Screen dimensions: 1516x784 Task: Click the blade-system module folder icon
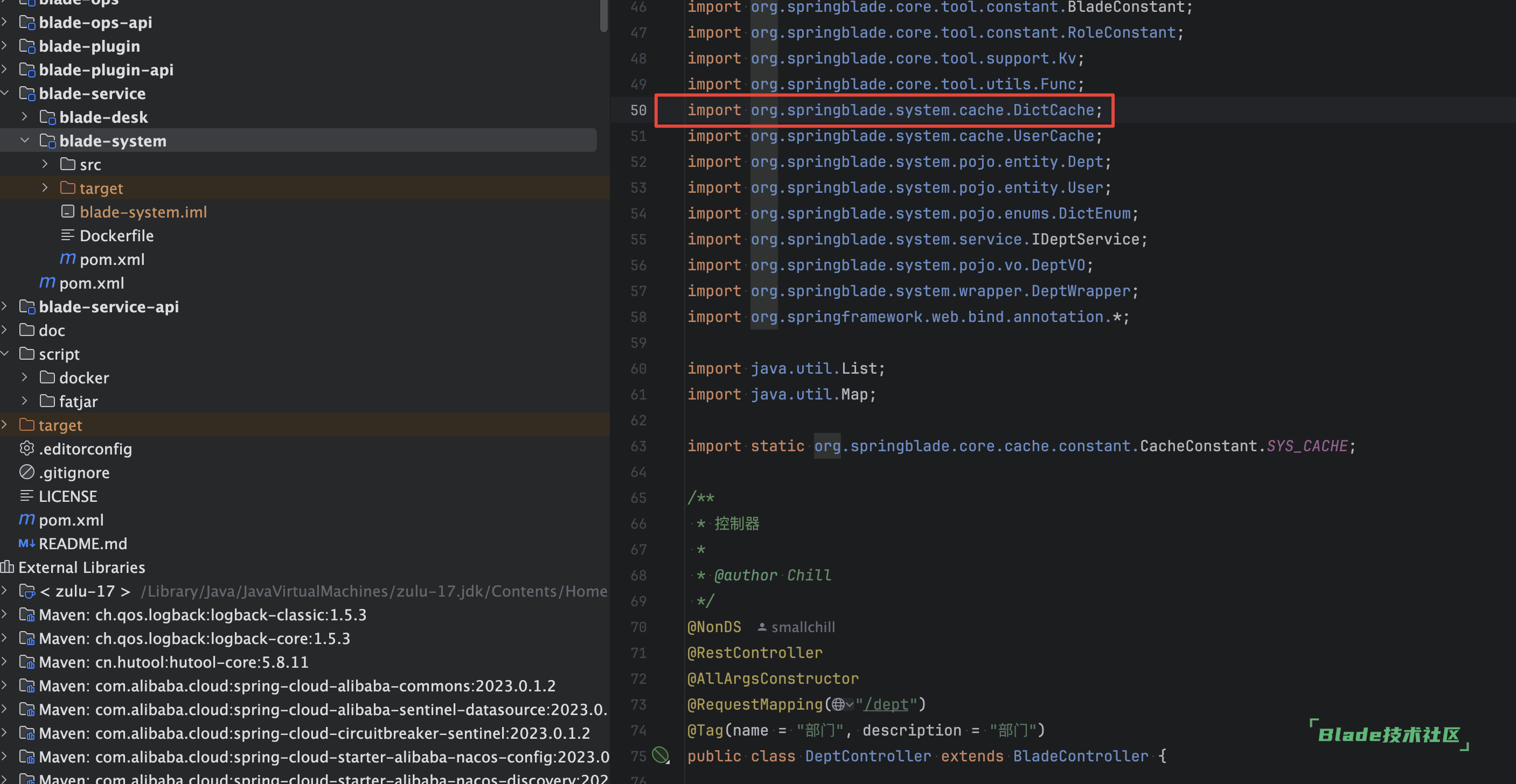tap(47, 141)
